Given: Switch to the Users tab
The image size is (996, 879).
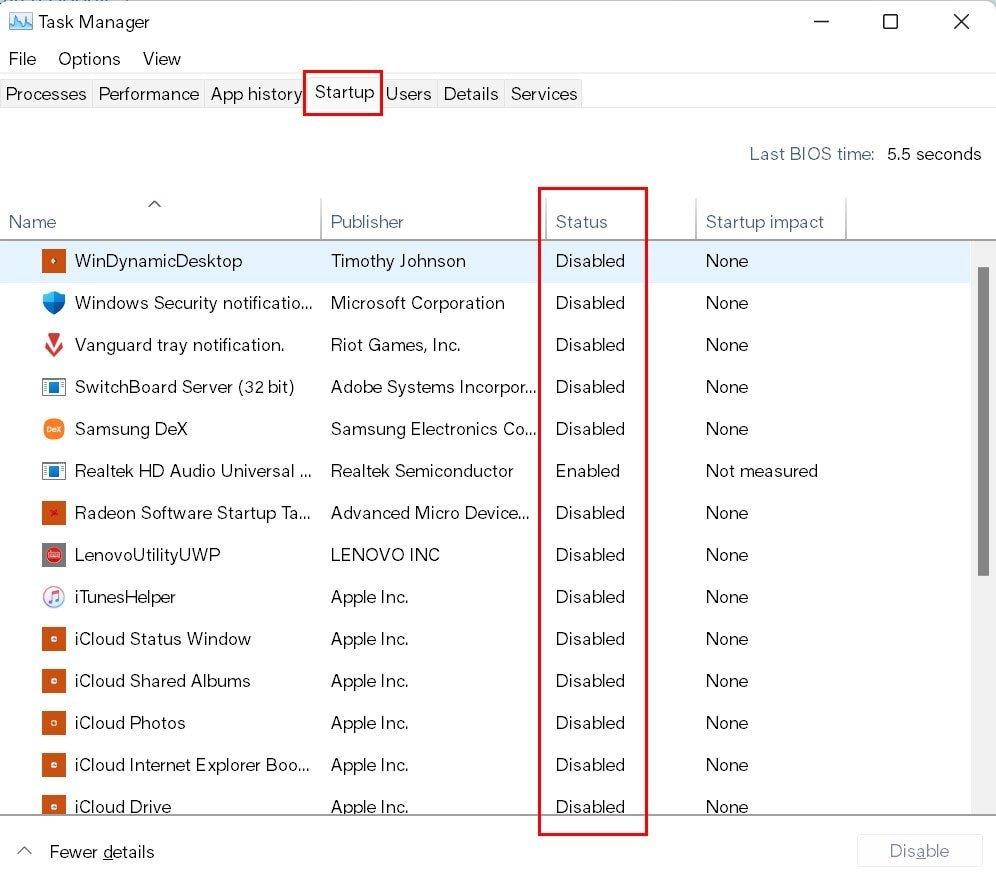Looking at the screenshot, I should (x=408, y=94).
